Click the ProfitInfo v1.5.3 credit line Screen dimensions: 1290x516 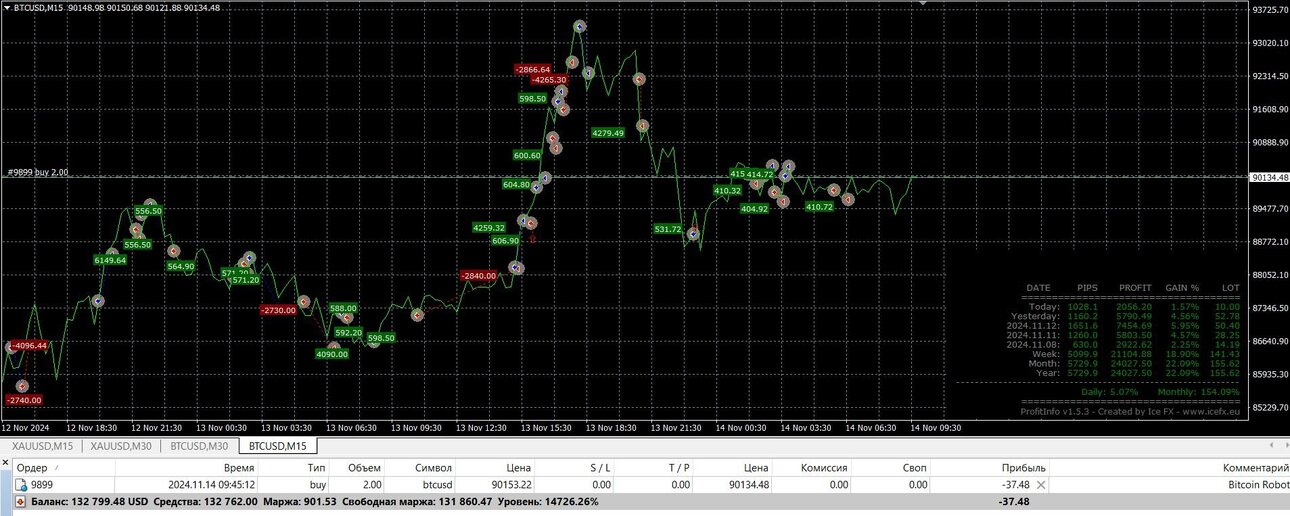1129,411
